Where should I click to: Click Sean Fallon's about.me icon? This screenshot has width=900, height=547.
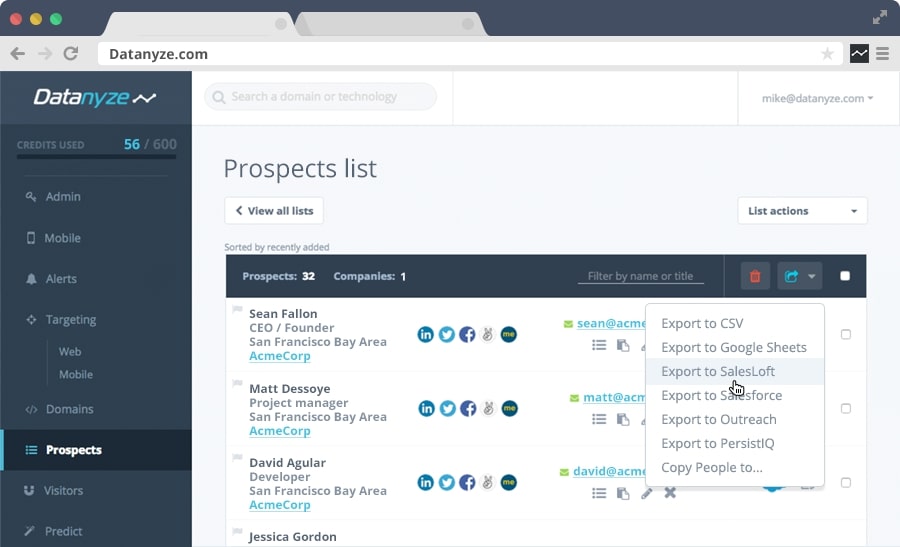pos(509,335)
